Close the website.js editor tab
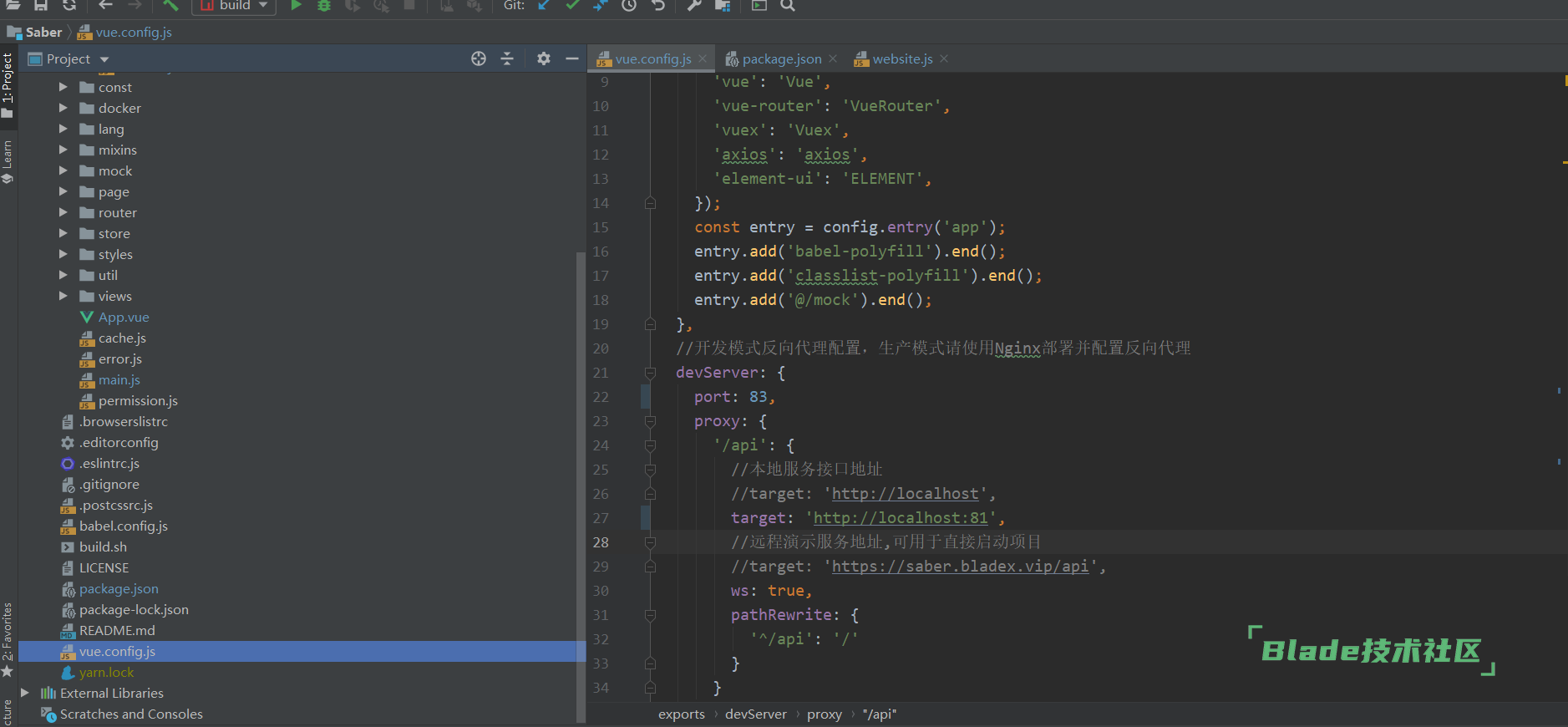Screen dimensions: 1568x727 [944, 58]
